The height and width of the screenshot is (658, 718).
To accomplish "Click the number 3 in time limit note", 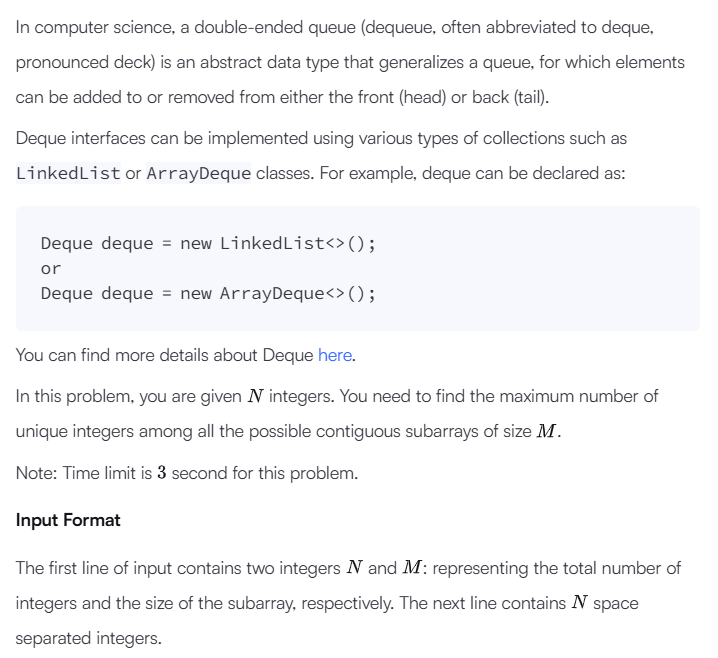I will pyautogui.click(x=162, y=473).
